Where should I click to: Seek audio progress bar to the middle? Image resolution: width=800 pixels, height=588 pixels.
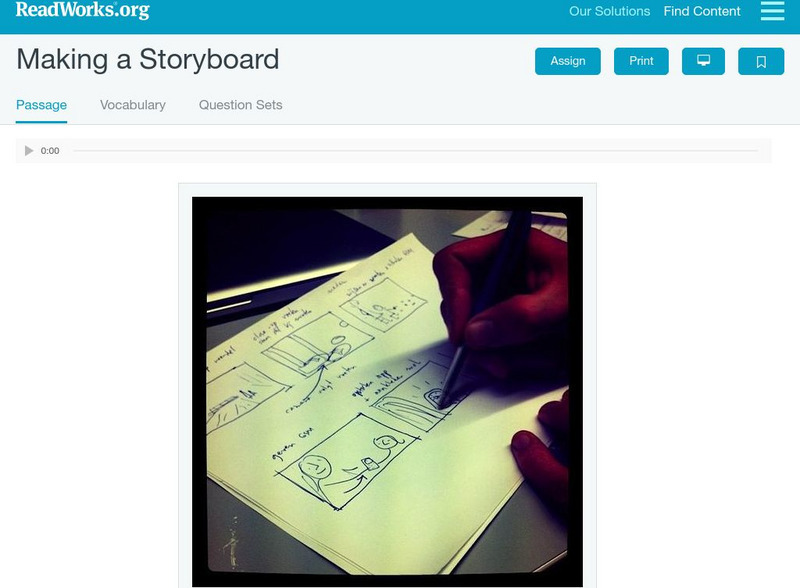click(415, 151)
